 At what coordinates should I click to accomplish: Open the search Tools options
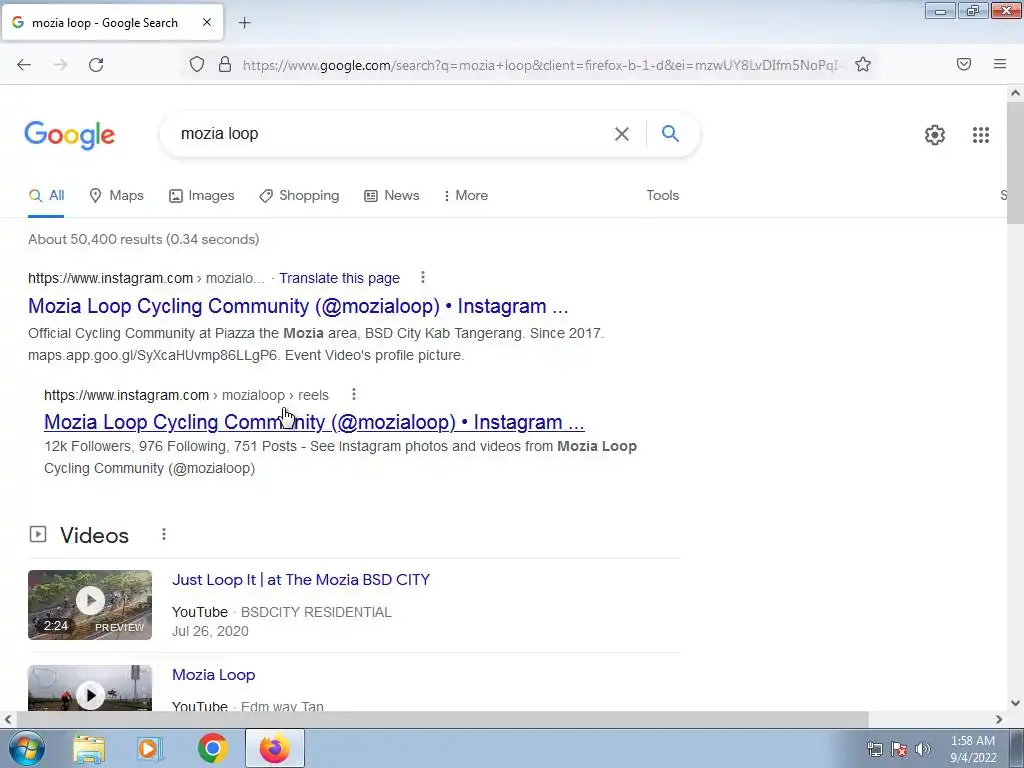[x=662, y=195]
